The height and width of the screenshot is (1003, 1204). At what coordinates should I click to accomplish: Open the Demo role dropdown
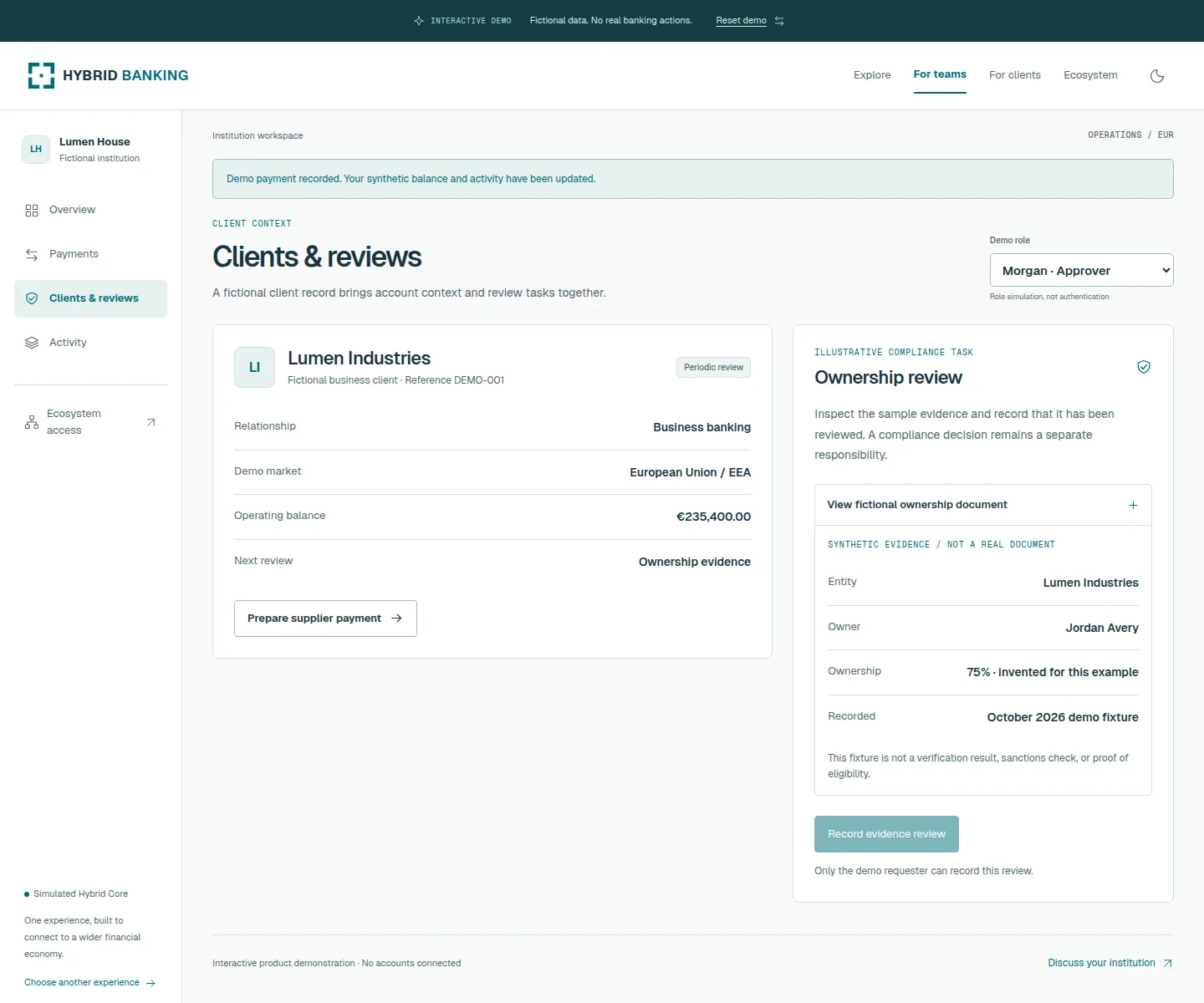pyautogui.click(x=1081, y=270)
